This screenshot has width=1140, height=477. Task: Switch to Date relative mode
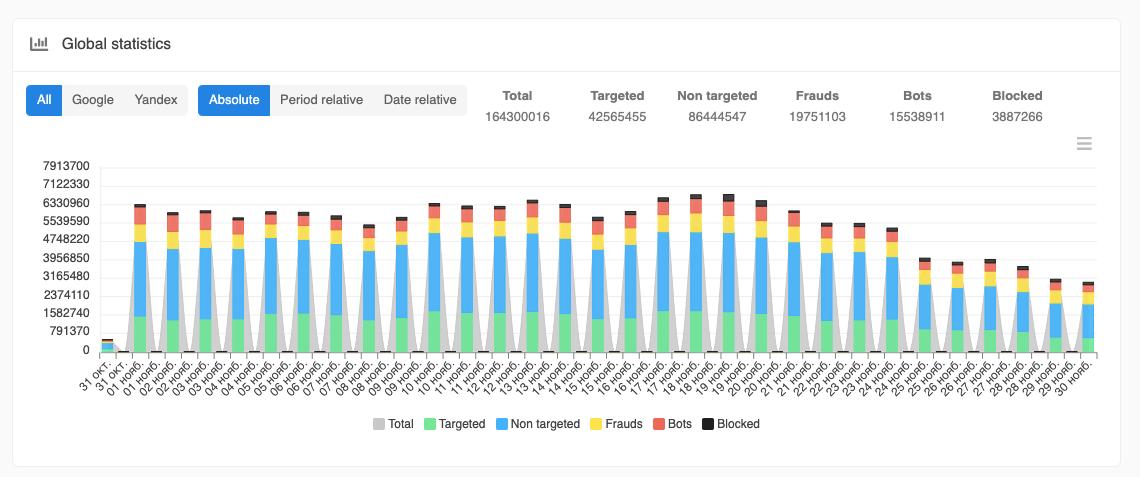[x=420, y=100]
